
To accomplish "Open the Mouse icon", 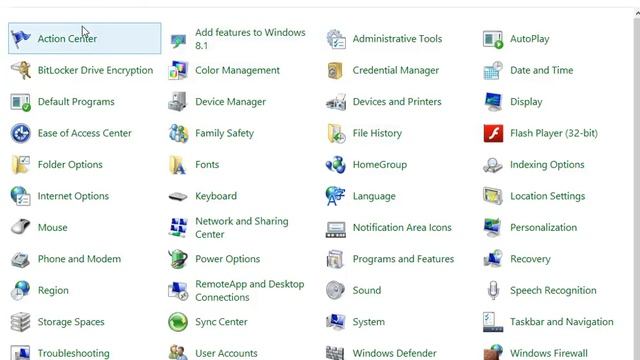I will [20, 227].
